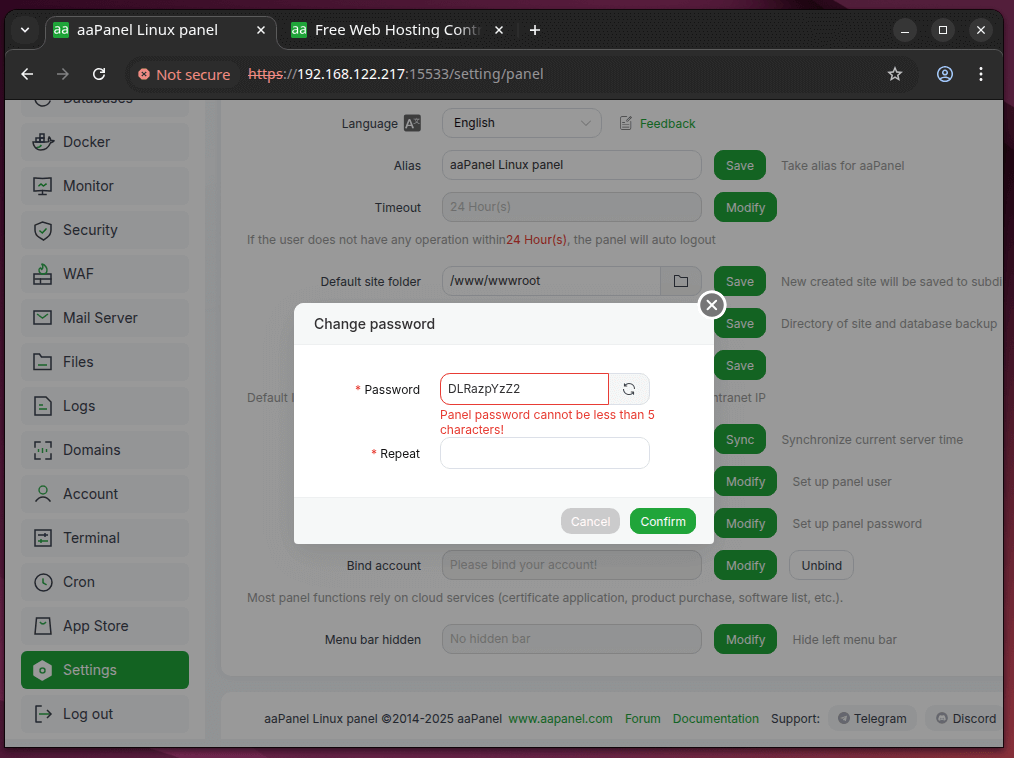Viewport: 1014px width, 758px height.
Task: Click the Repeat password input field
Action: point(544,453)
